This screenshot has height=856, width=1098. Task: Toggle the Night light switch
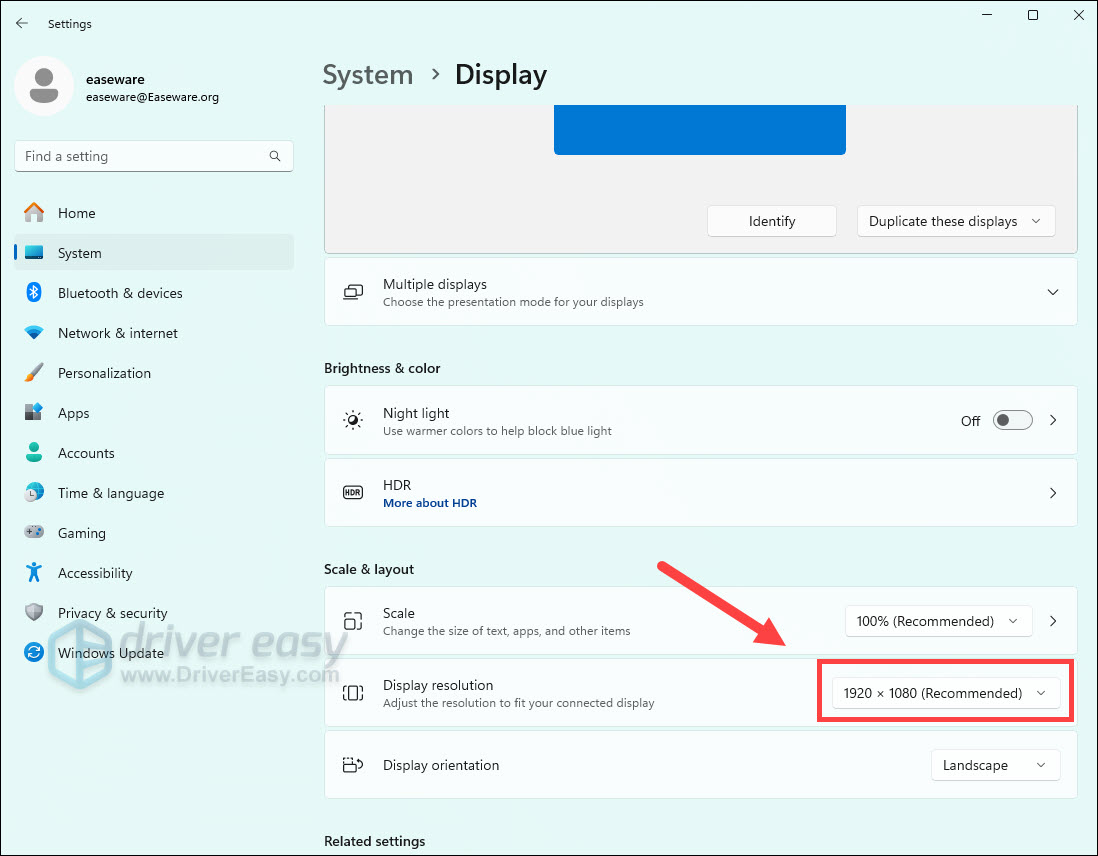click(1012, 421)
